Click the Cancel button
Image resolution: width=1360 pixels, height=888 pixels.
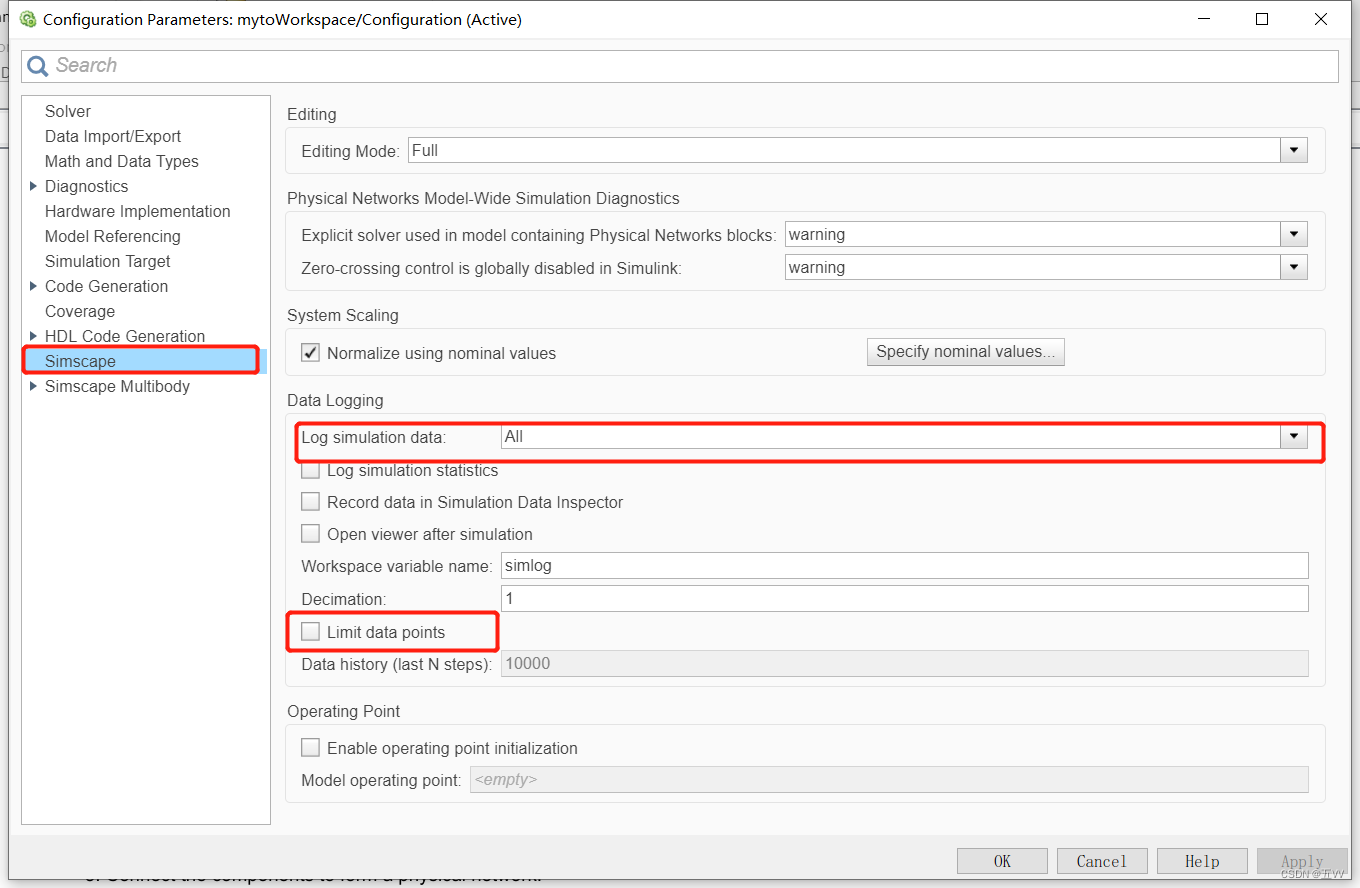pos(1102,861)
